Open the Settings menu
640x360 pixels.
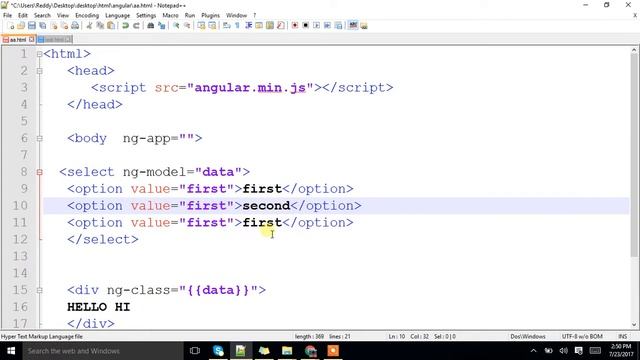[x=146, y=15]
